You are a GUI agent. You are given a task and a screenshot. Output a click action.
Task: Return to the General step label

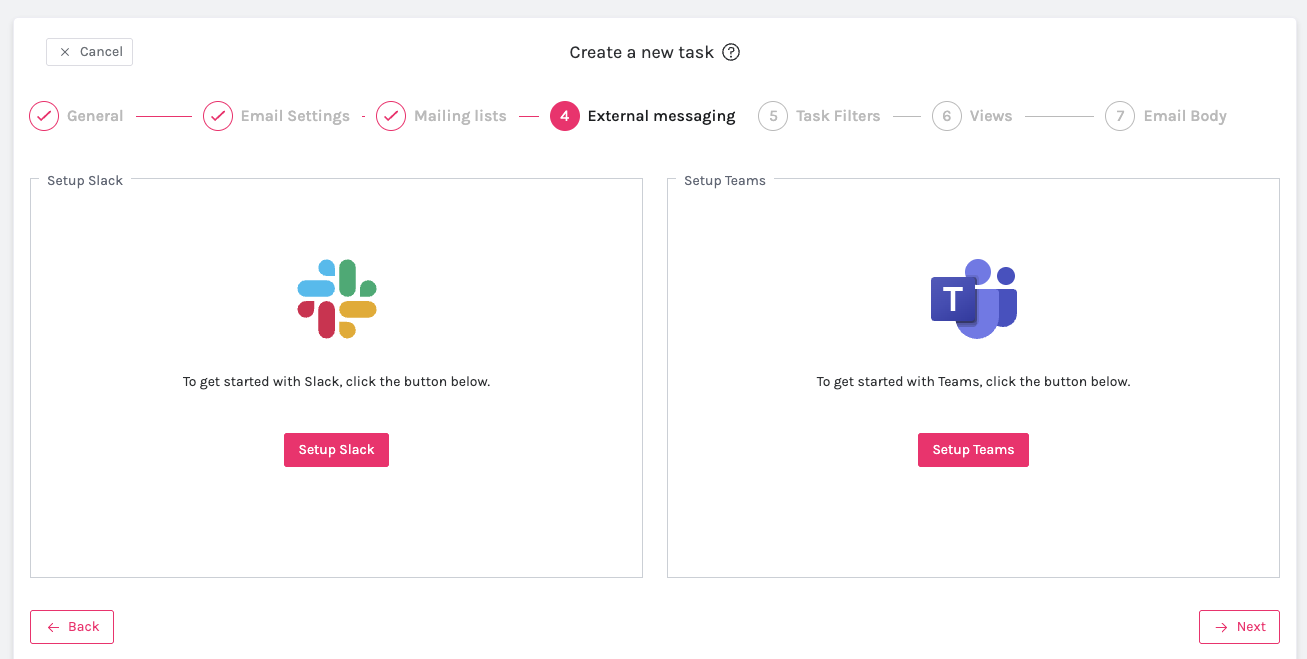(x=95, y=116)
